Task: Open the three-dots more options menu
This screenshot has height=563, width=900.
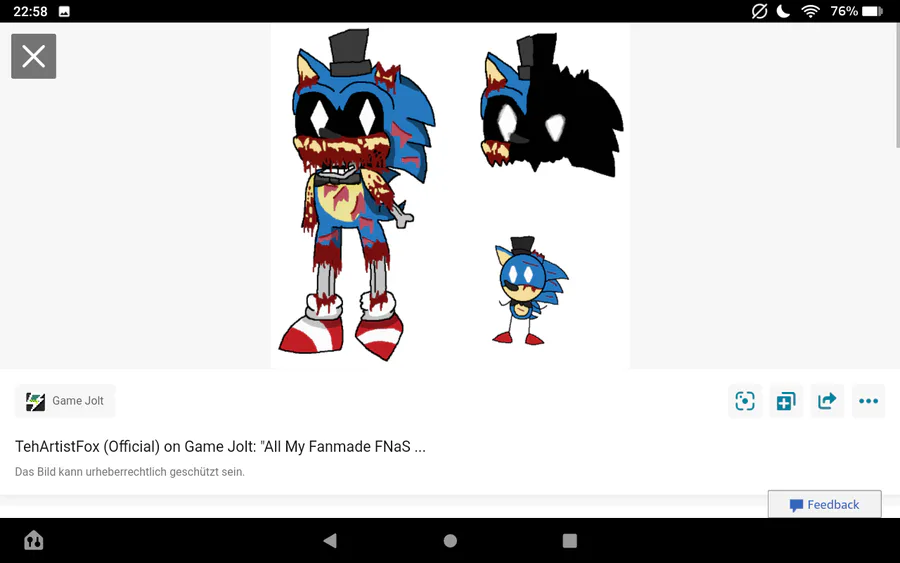Action: 868,401
